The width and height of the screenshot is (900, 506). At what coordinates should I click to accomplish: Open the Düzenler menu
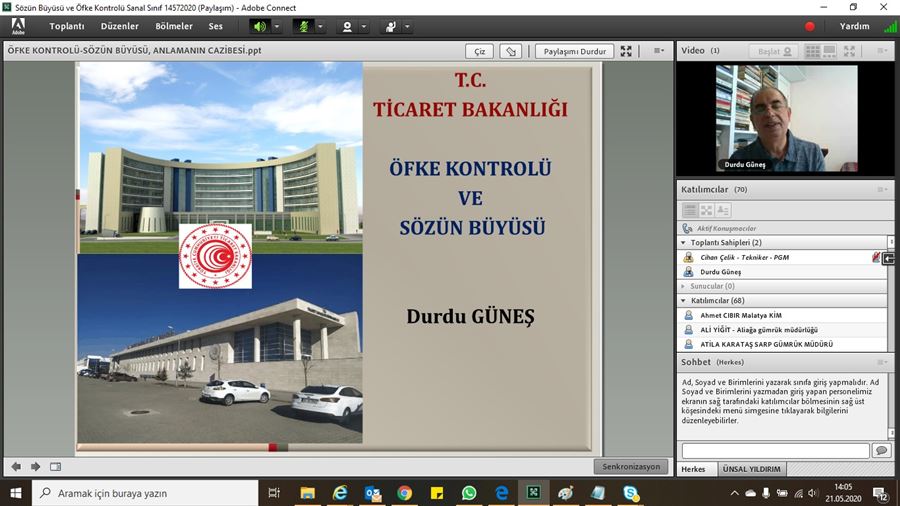[119, 26]
